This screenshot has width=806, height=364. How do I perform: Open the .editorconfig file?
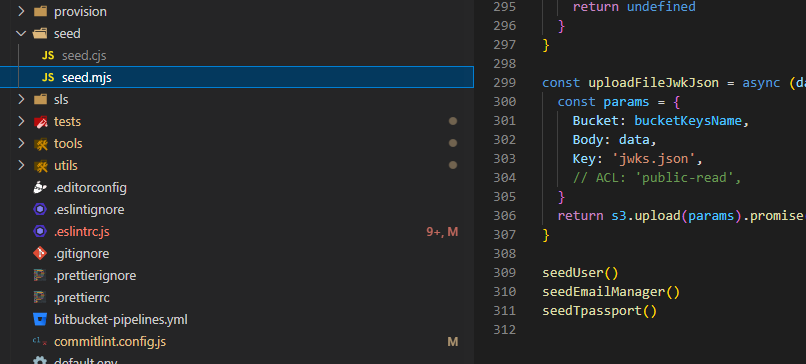click(90, 188)
